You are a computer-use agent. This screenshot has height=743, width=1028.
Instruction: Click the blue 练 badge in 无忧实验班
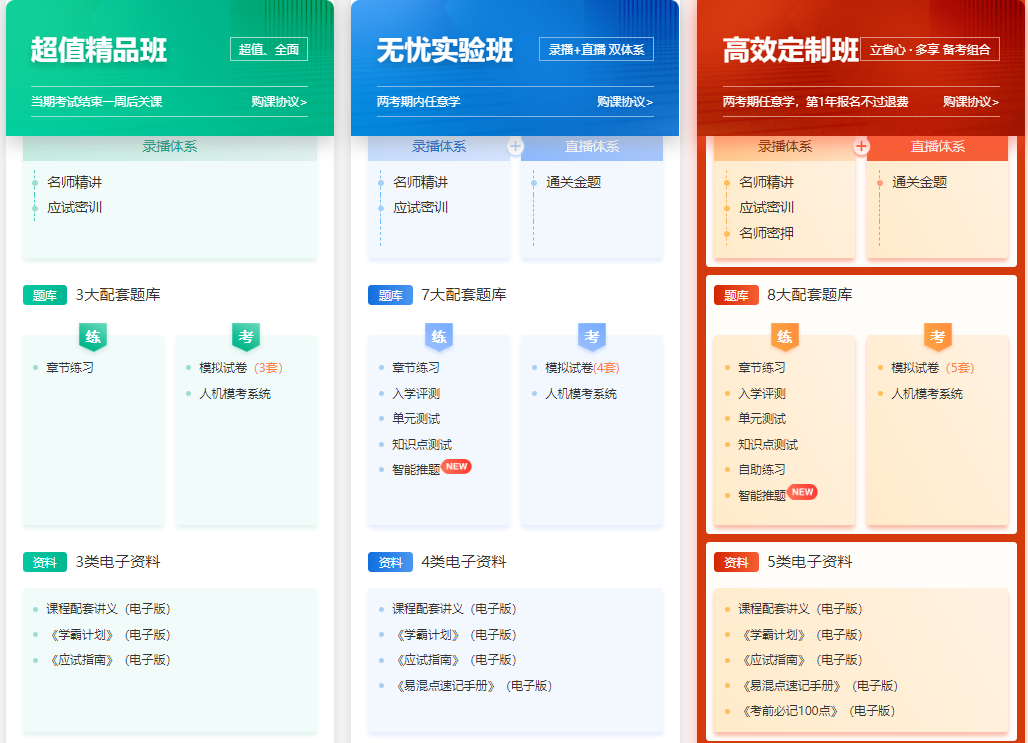click(439, 336)
